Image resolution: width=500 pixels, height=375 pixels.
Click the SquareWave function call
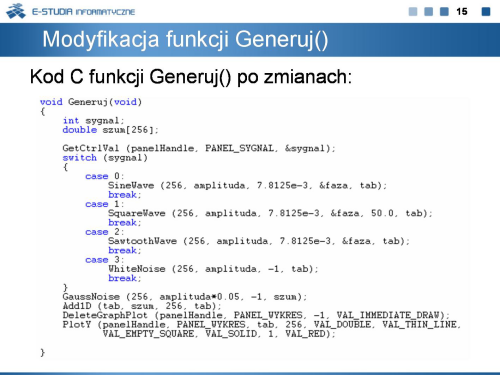point(270,213)
